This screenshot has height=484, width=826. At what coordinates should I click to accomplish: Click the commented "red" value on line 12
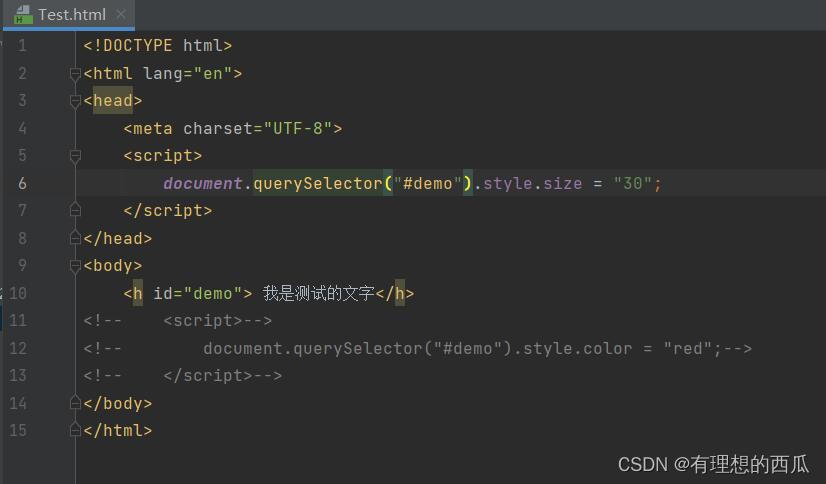point(687,348)
